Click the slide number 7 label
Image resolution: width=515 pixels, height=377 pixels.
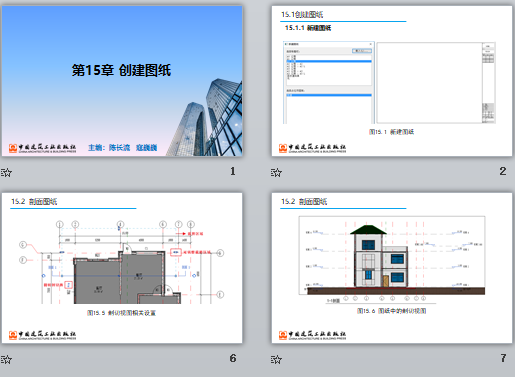pos(503,358)
